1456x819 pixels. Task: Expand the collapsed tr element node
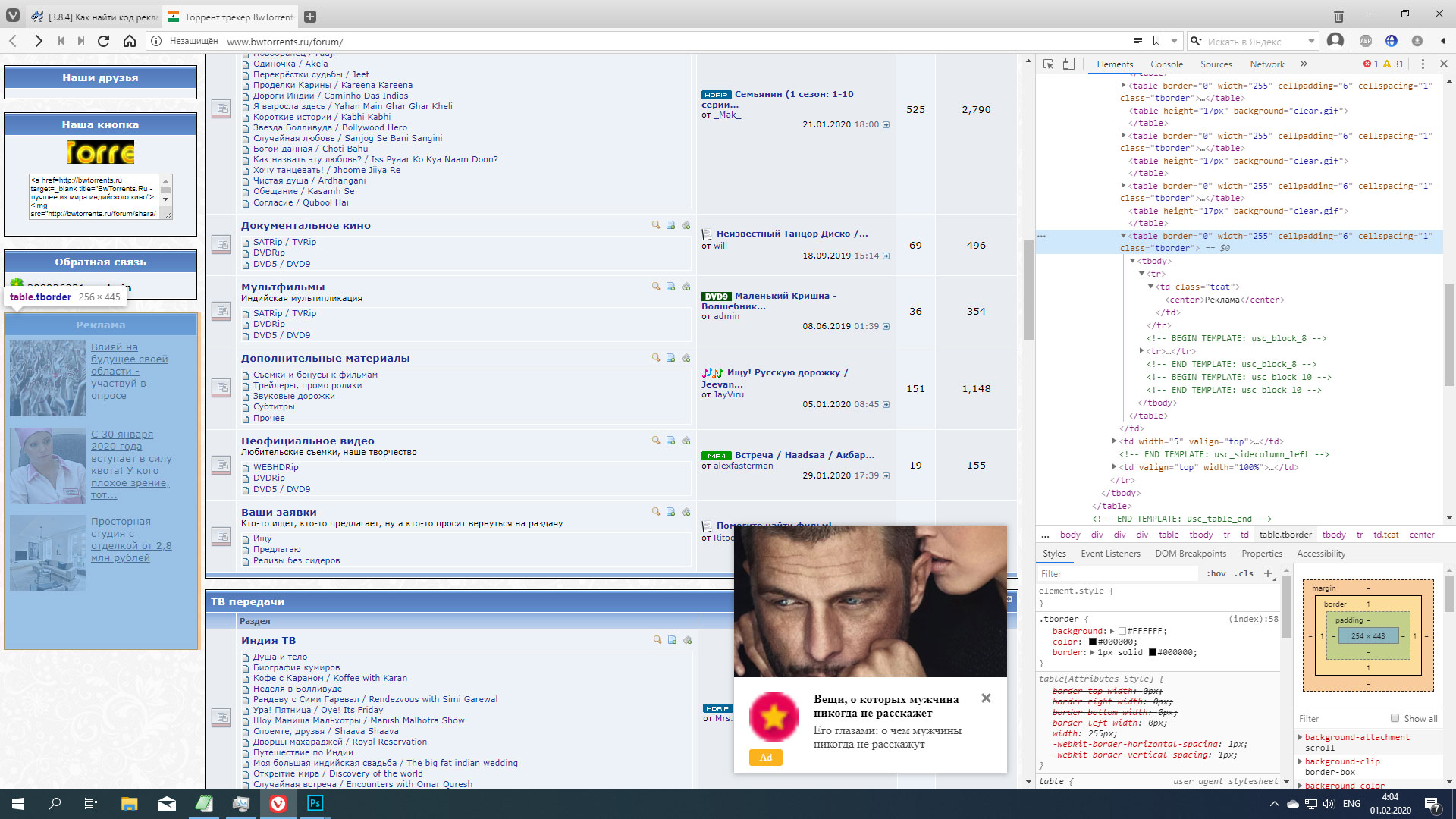[1141, 351]
